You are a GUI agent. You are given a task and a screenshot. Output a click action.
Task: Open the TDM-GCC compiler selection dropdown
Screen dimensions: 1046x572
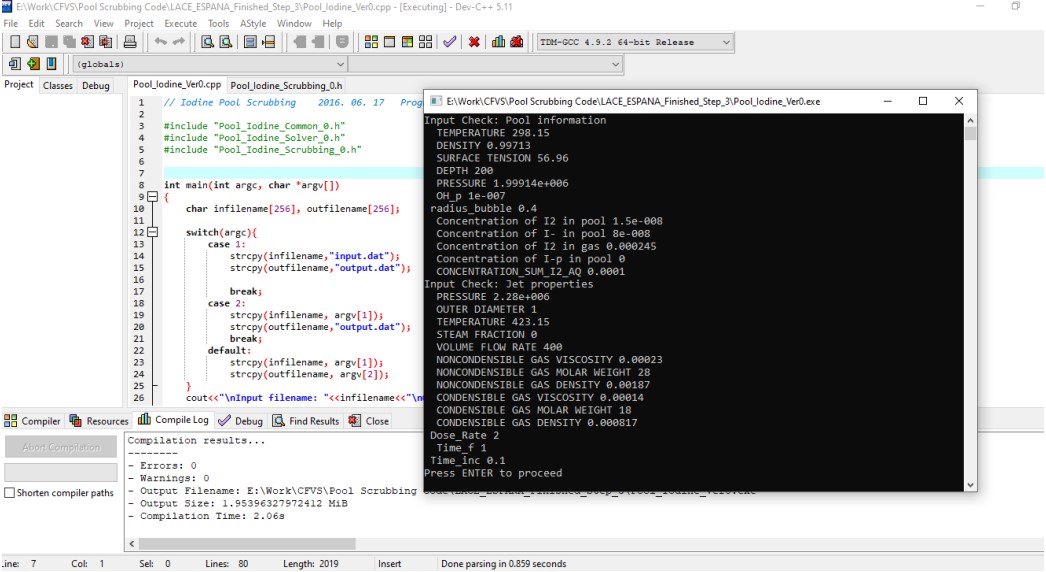(725, 42)
